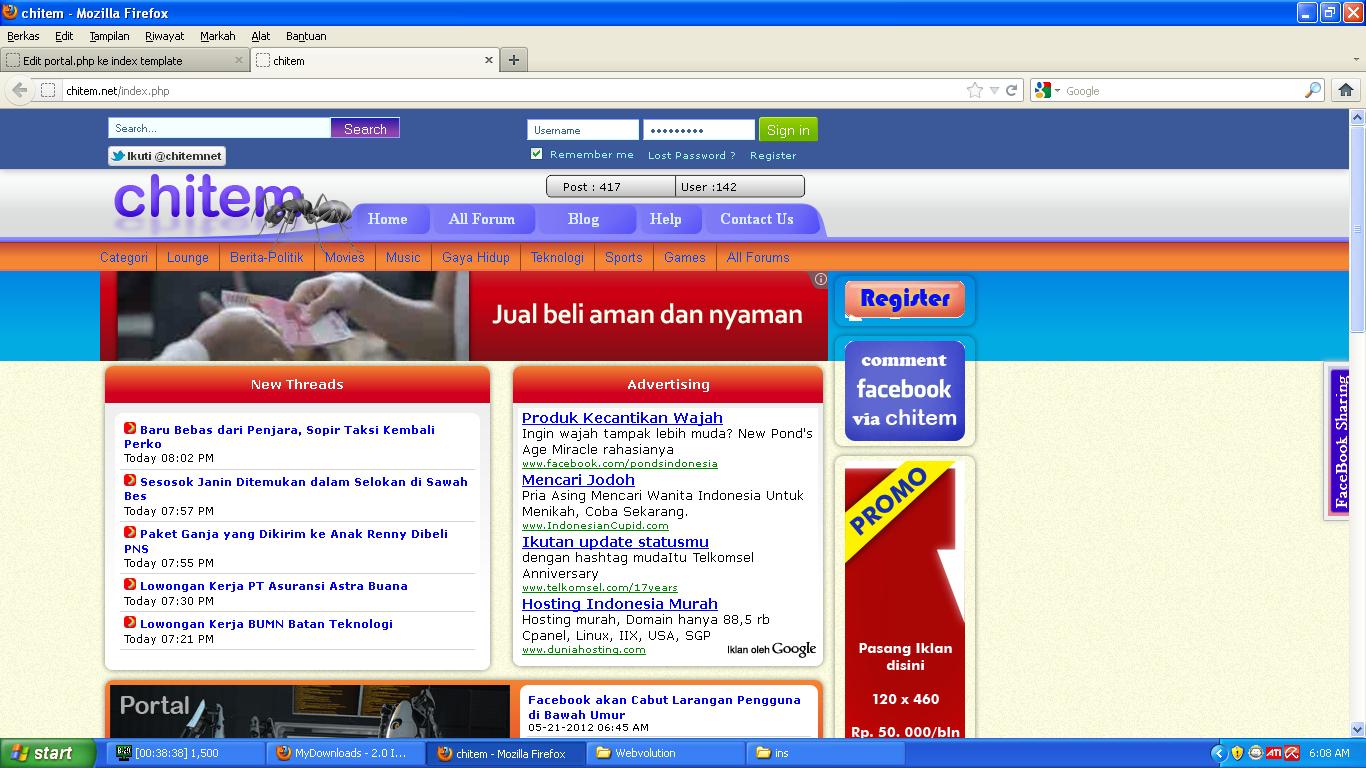Click the page's vertical scrollbar down arrow
Screen dimensions: 1366x768
(x=1357, y=730)
